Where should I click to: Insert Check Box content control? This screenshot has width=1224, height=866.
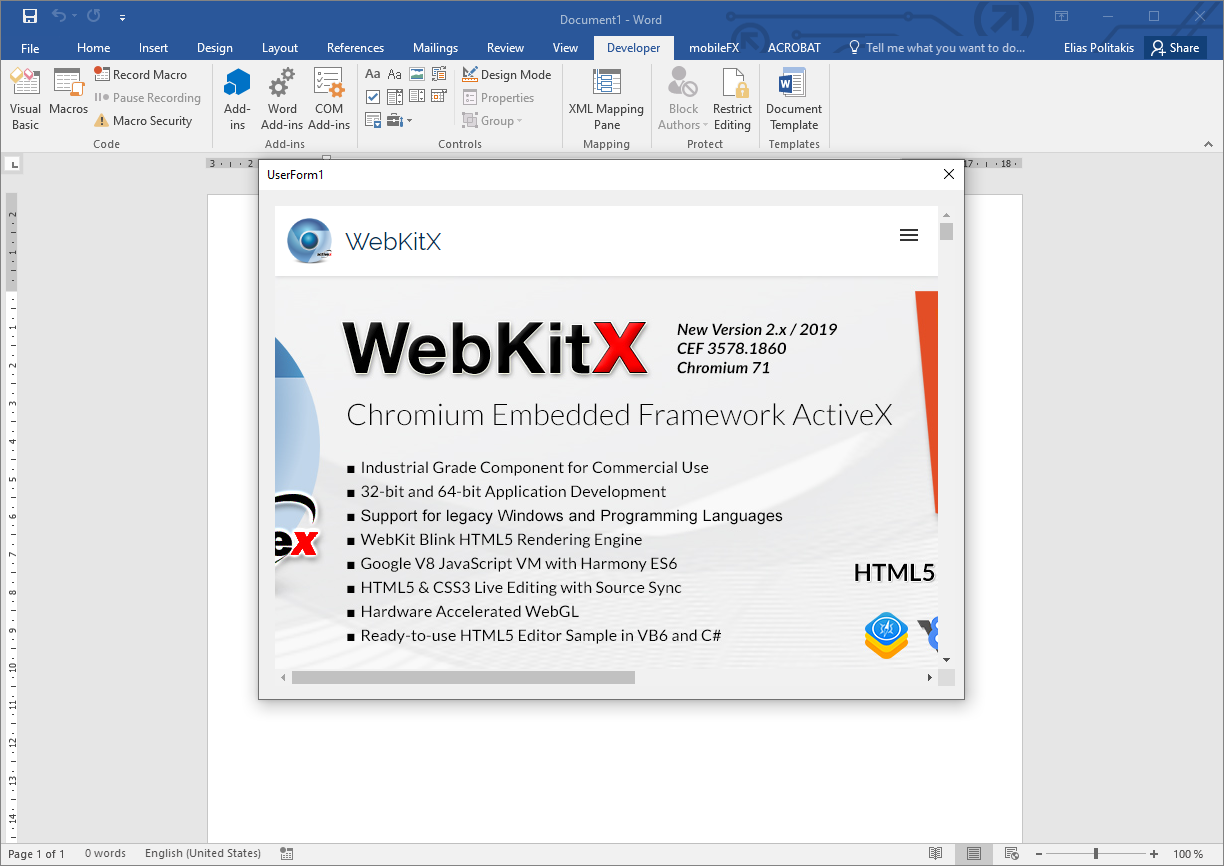[x=373, y=97]
